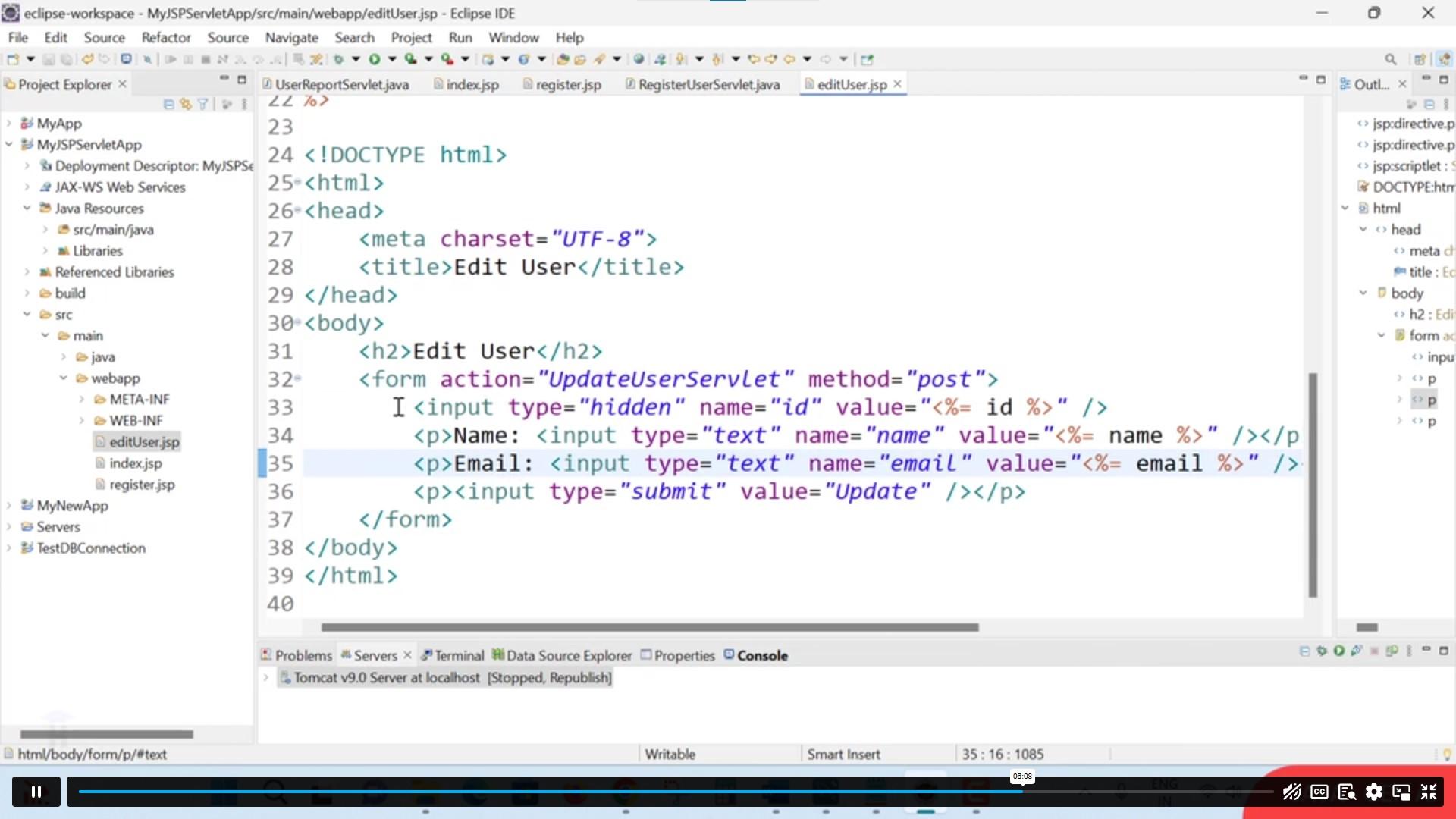
Task: Seek forward on the video progress bar
Action: (x=1137, y=790)
